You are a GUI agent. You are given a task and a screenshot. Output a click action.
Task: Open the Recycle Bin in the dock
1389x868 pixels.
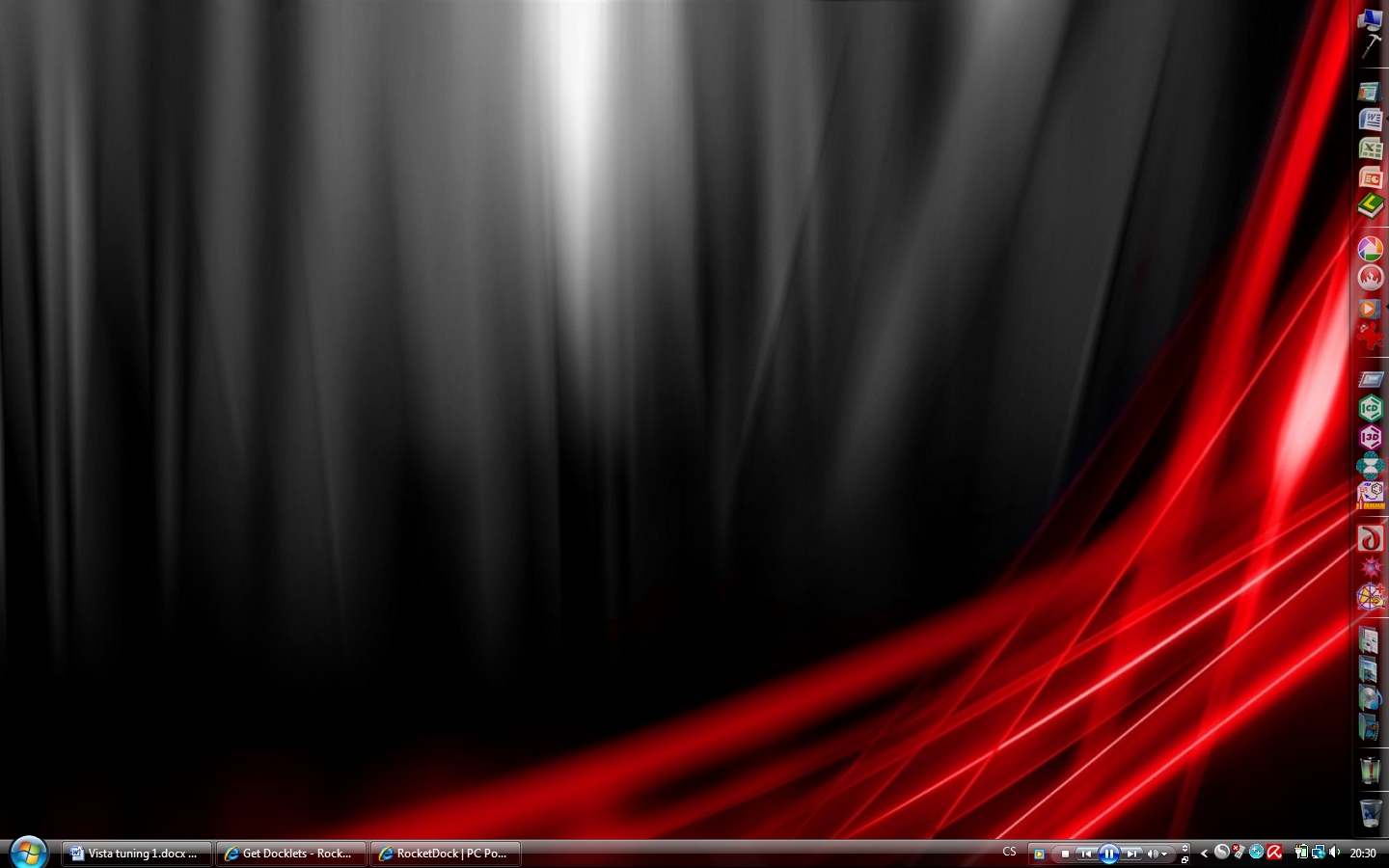pos(1370,812)
